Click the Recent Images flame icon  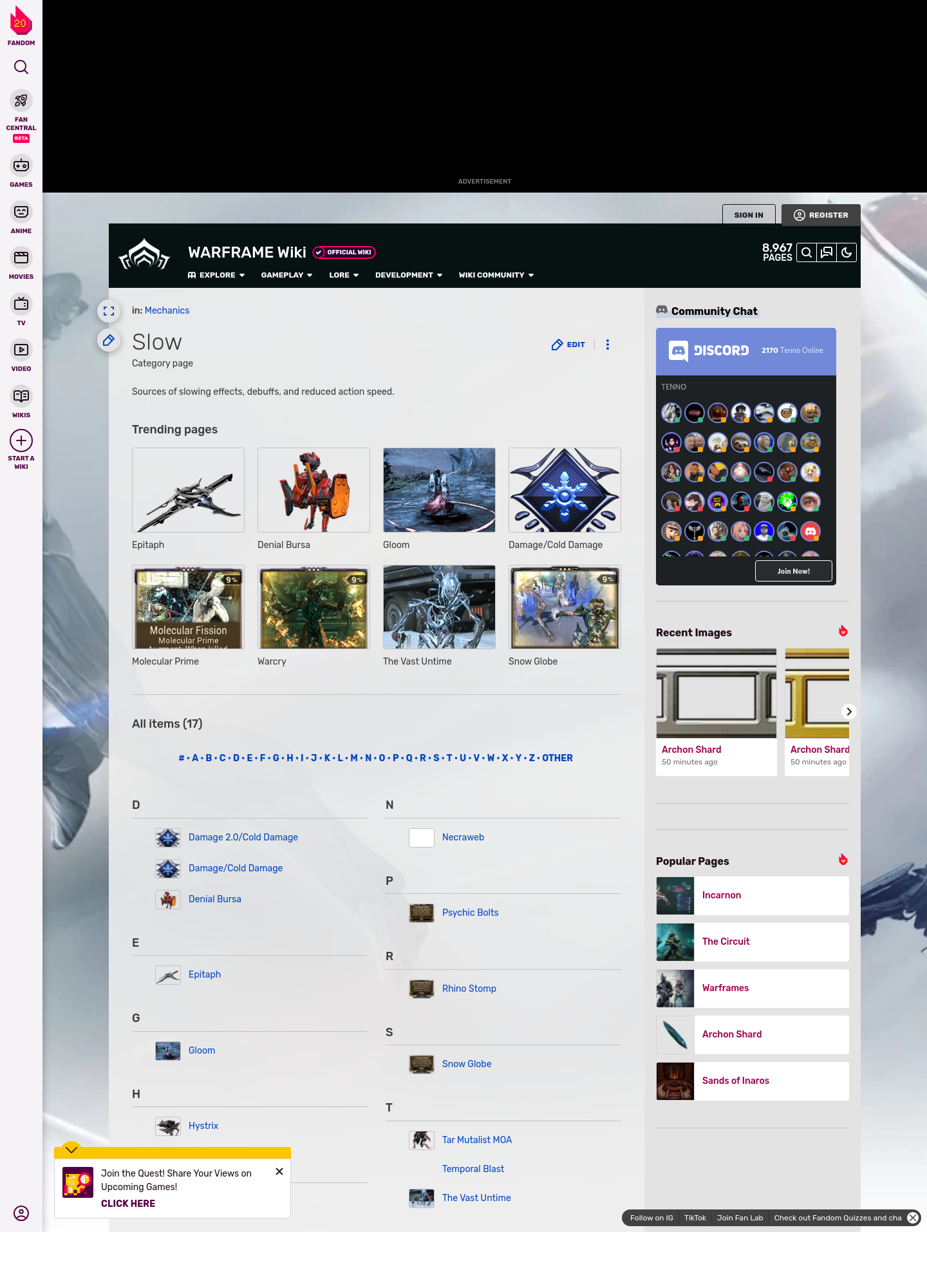[x=843, y=631]
